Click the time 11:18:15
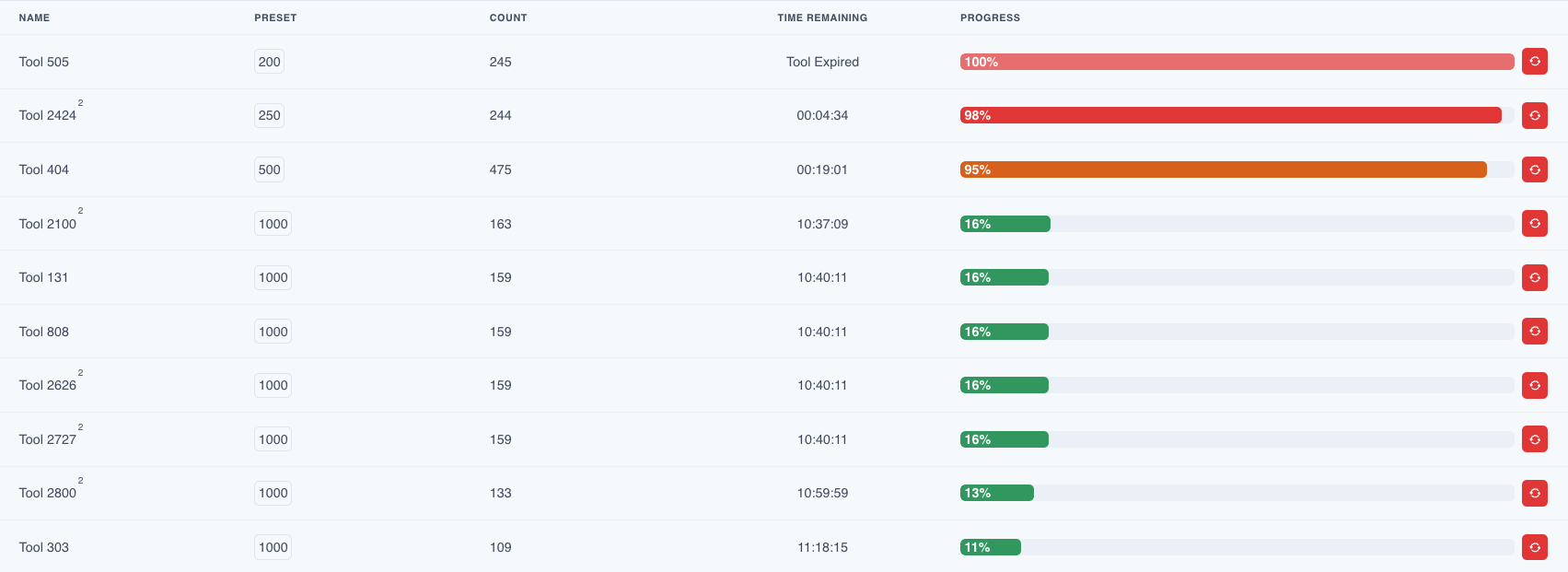 822,547
